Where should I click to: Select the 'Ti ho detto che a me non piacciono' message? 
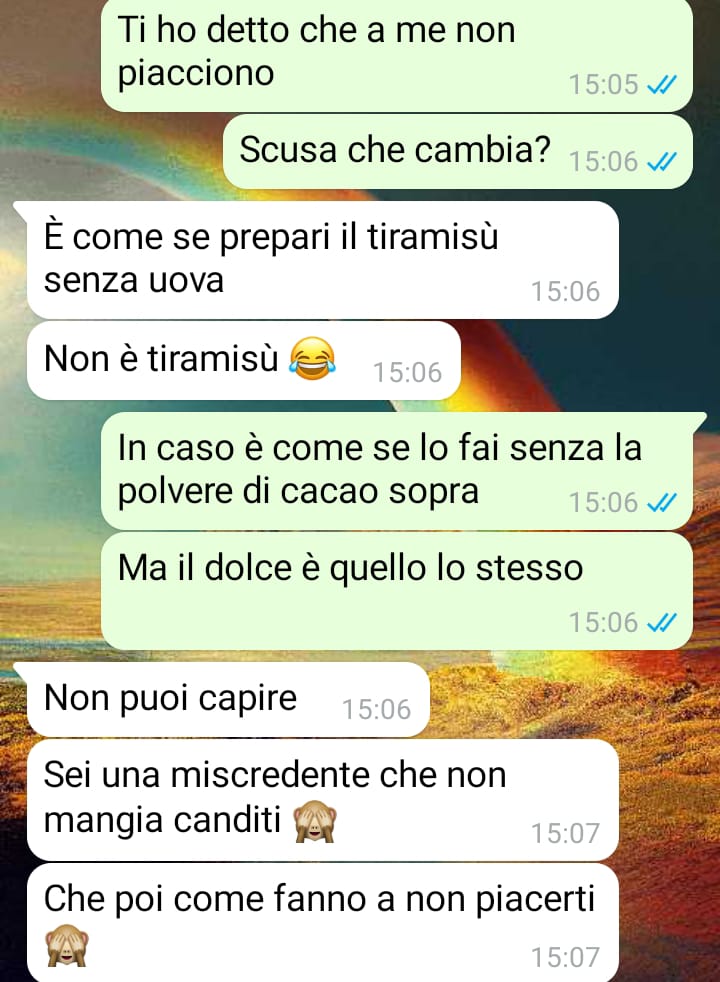point(397,55)
